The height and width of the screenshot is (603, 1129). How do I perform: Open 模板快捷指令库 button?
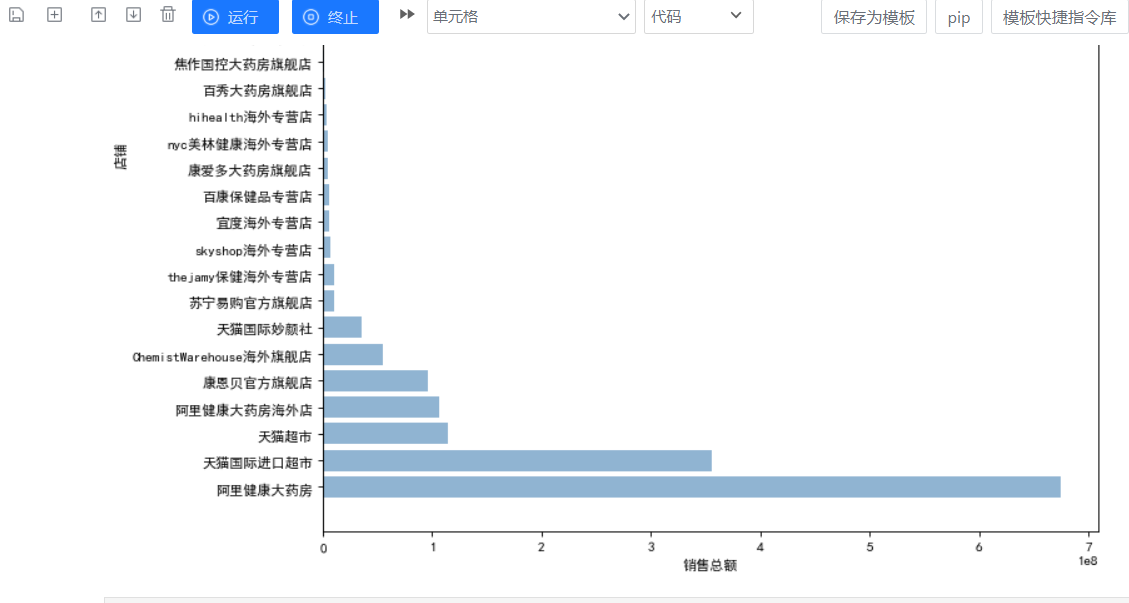coord(1060,17)
